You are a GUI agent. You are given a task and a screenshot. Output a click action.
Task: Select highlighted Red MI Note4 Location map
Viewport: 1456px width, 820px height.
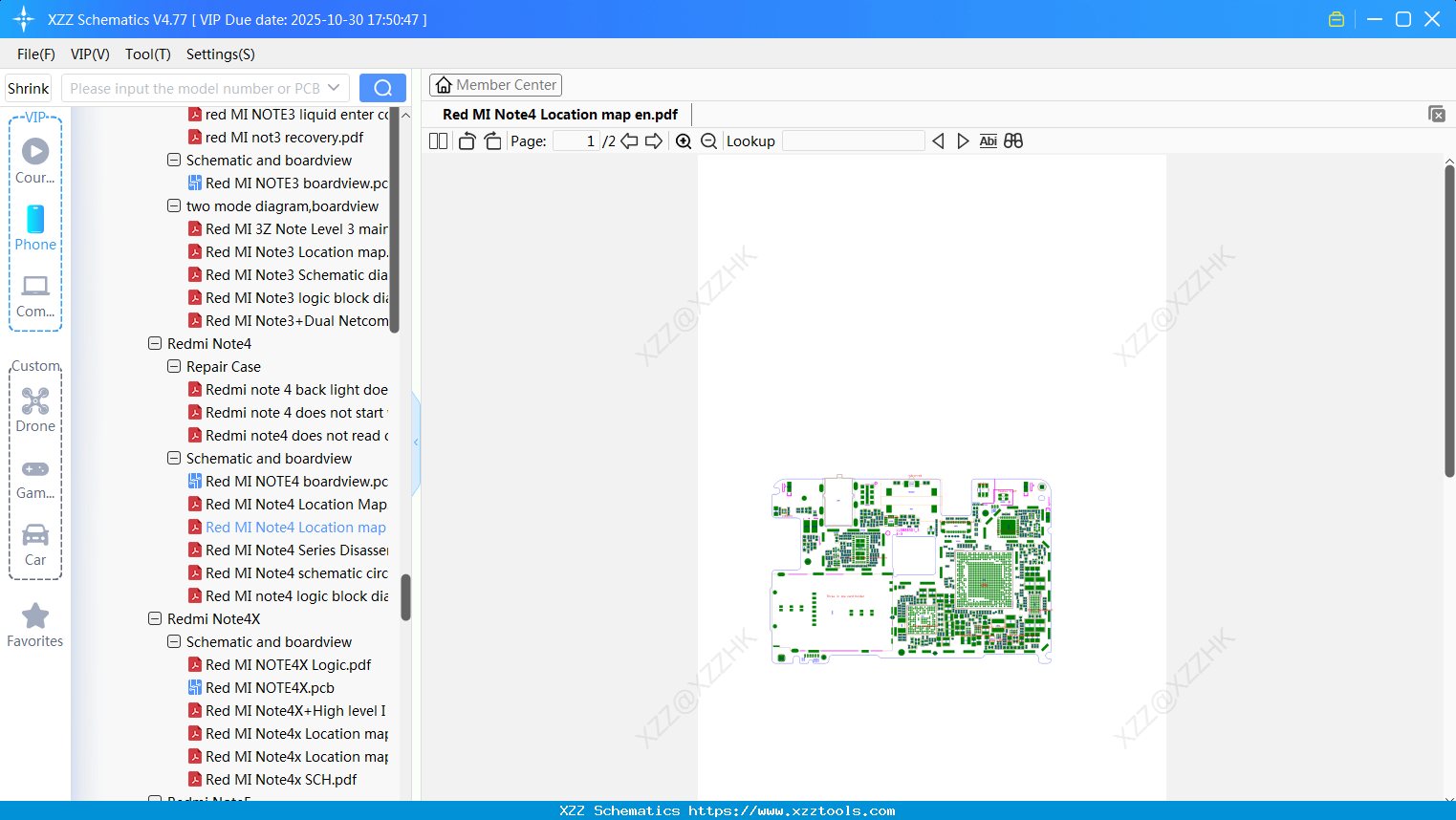(x=287, y=528)
